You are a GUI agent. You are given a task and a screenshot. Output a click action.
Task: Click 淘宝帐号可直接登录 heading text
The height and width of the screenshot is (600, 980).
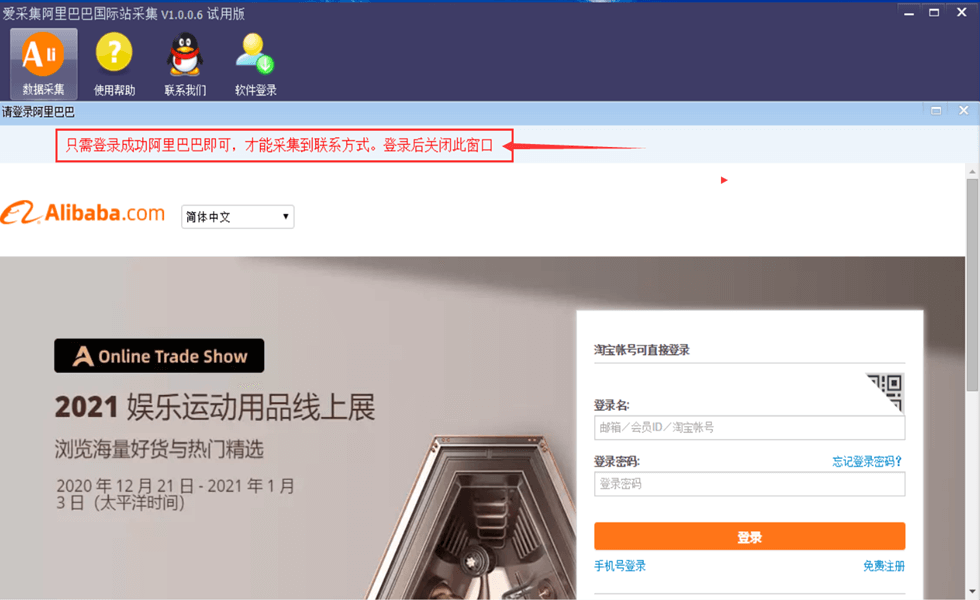point(641,350)
